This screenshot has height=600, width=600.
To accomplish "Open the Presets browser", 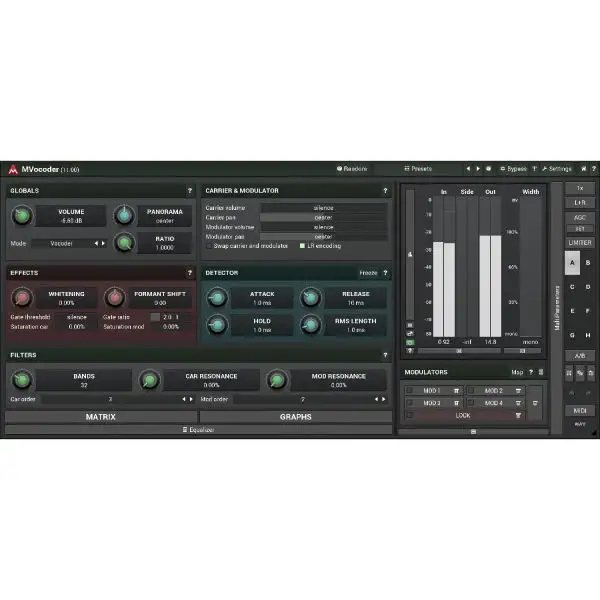I will (418, 169).
